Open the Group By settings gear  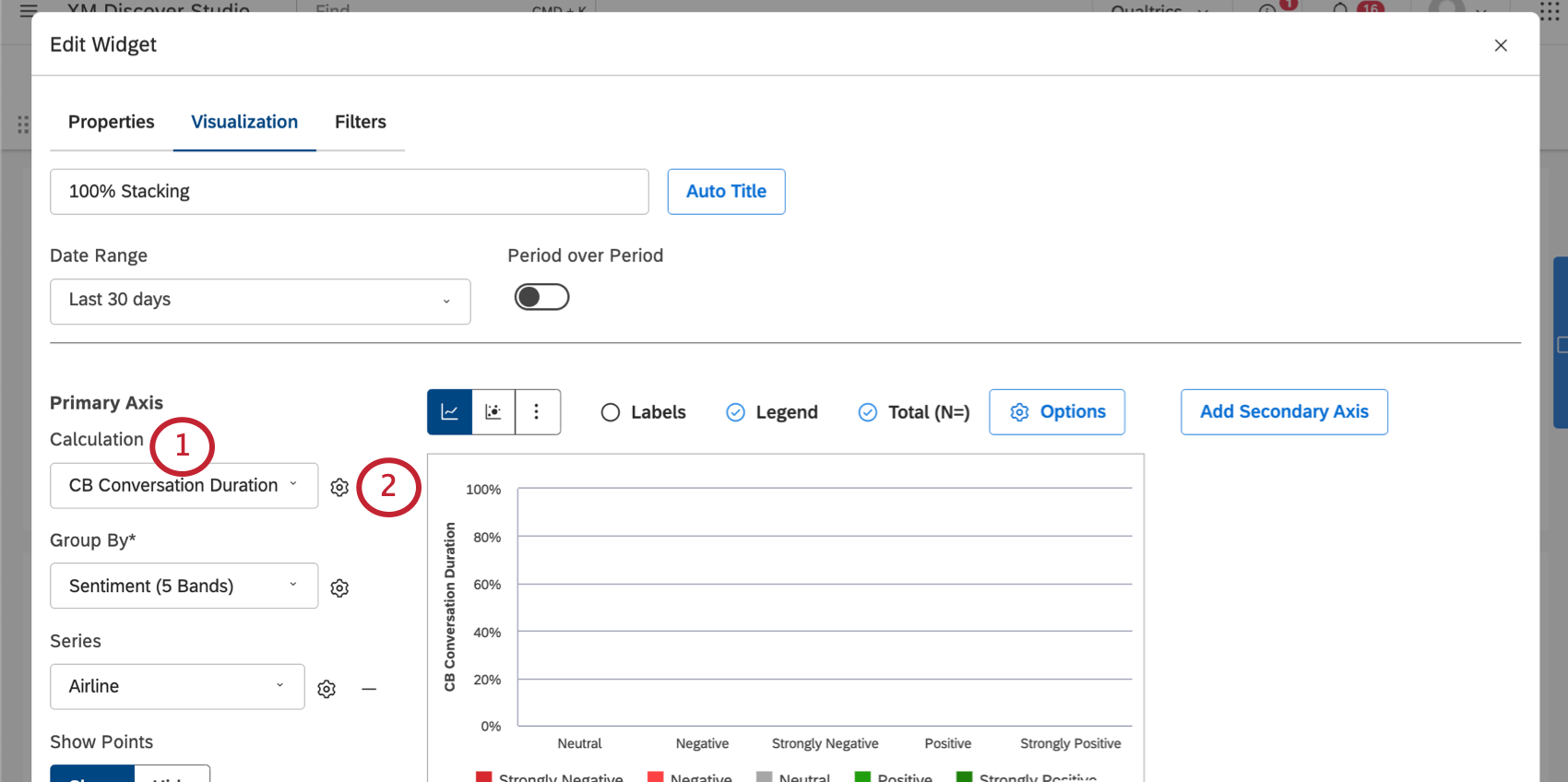pos(339,587)
